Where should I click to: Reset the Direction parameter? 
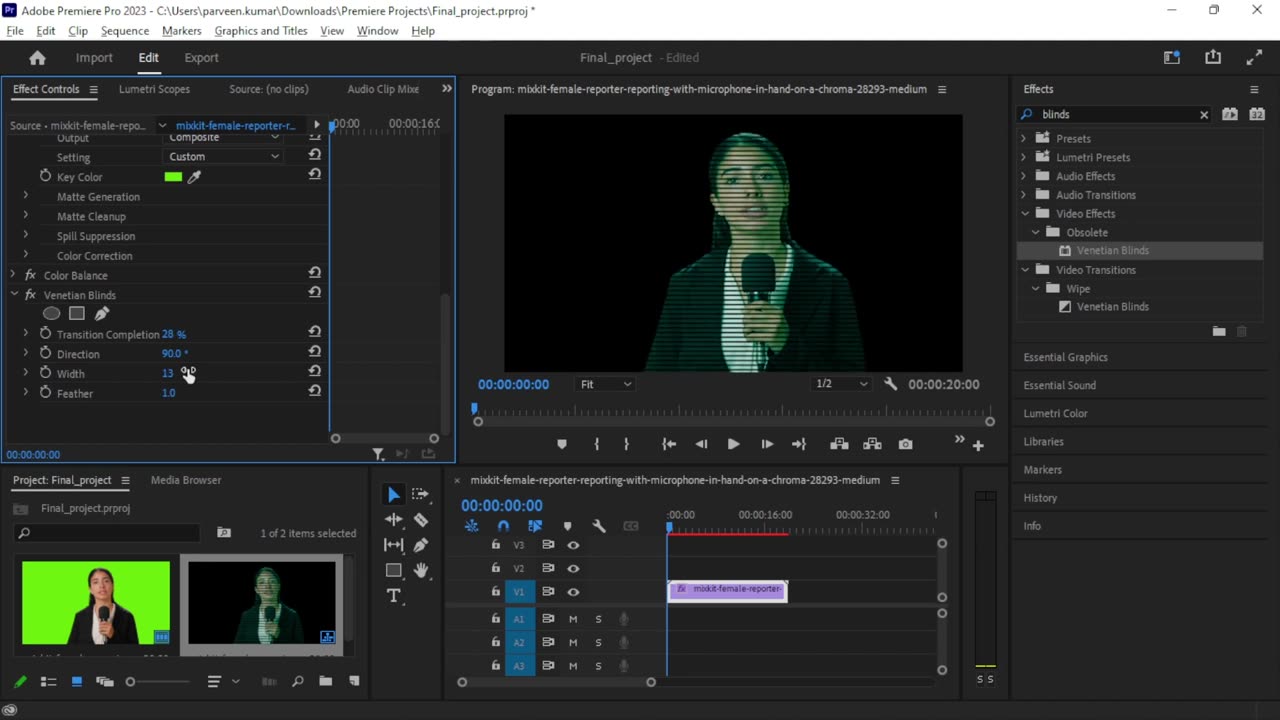[x=314, y=351]
